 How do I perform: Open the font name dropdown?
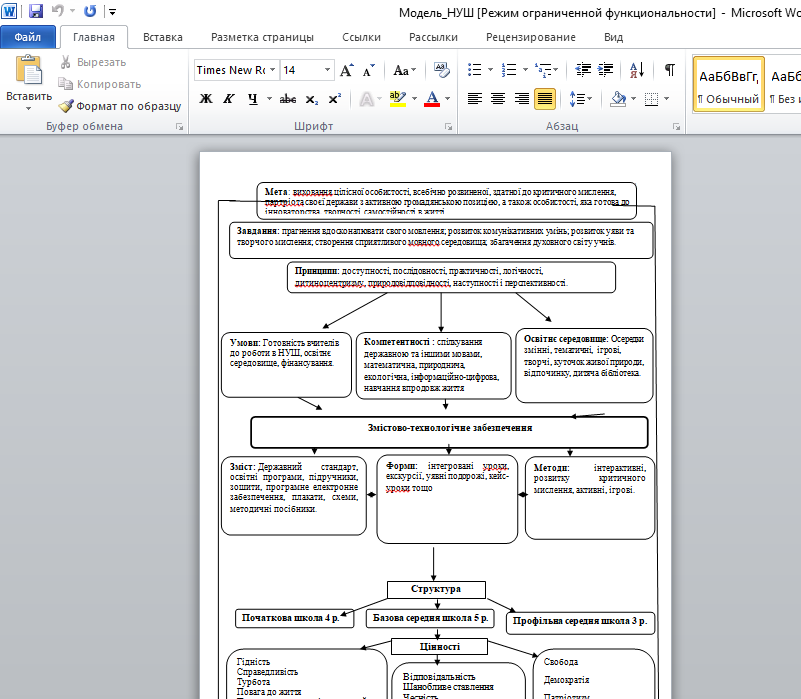point(273,69)
